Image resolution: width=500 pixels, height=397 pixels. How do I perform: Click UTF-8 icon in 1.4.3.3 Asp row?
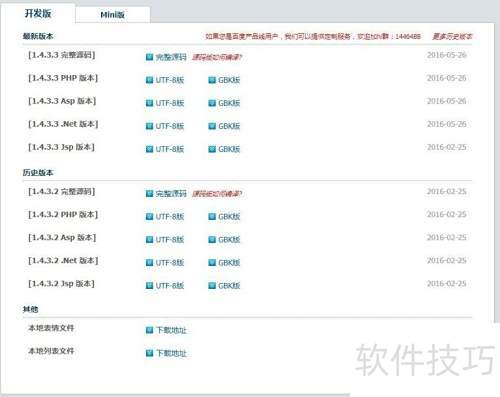click(149, 103)
